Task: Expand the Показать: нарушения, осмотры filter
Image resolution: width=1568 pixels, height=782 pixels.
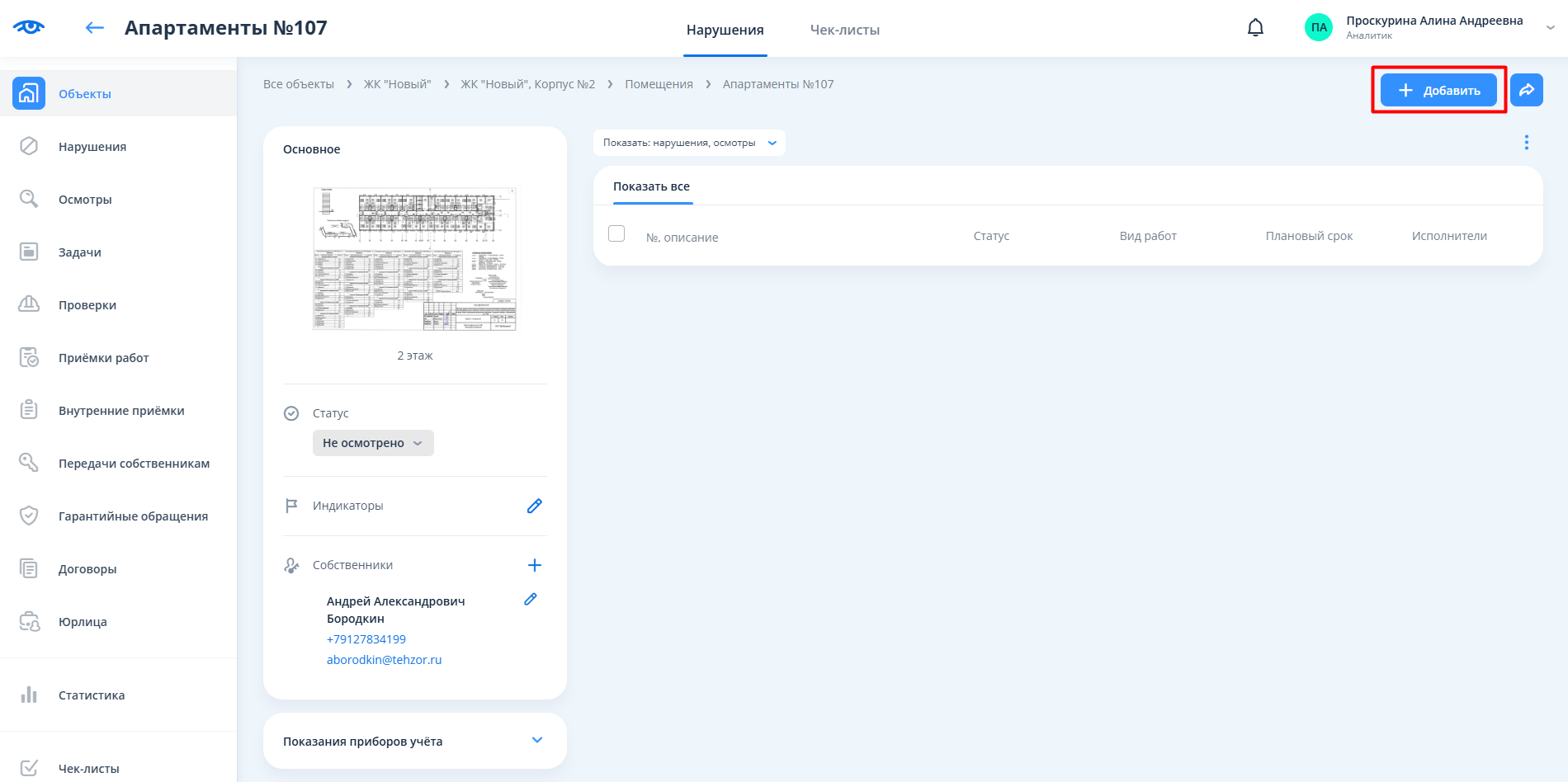Action: tap(689, 143)
